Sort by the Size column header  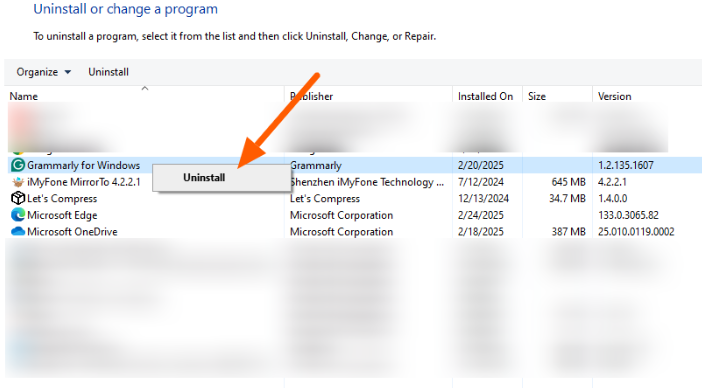pyautogui.click(x=537, y=96)
